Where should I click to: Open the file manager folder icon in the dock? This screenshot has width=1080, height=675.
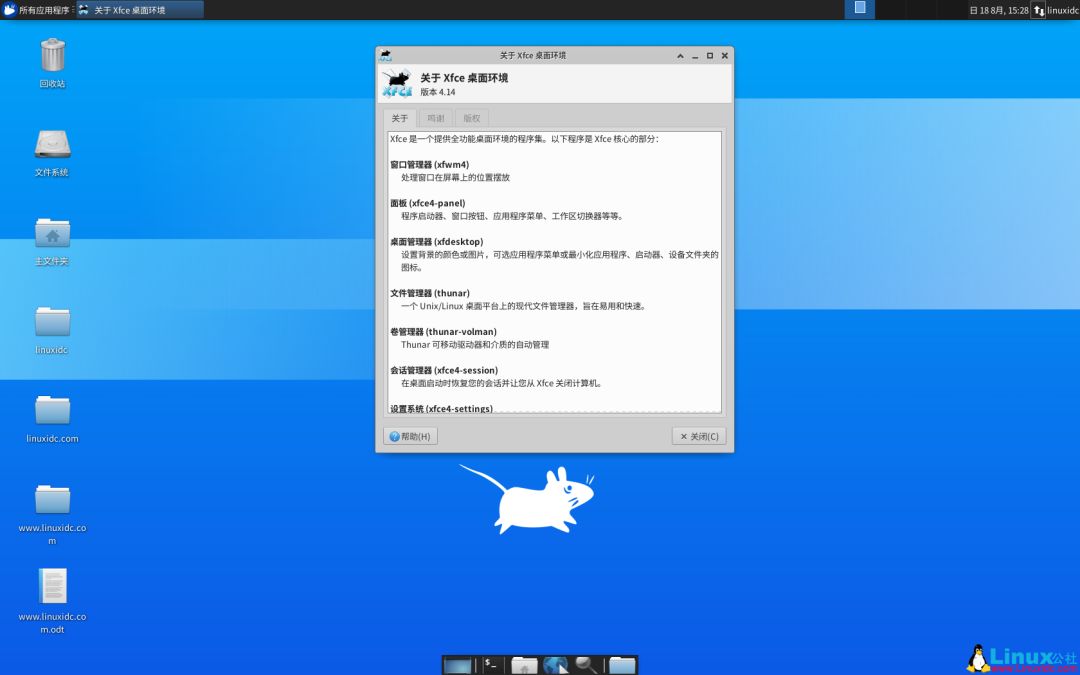620,664
